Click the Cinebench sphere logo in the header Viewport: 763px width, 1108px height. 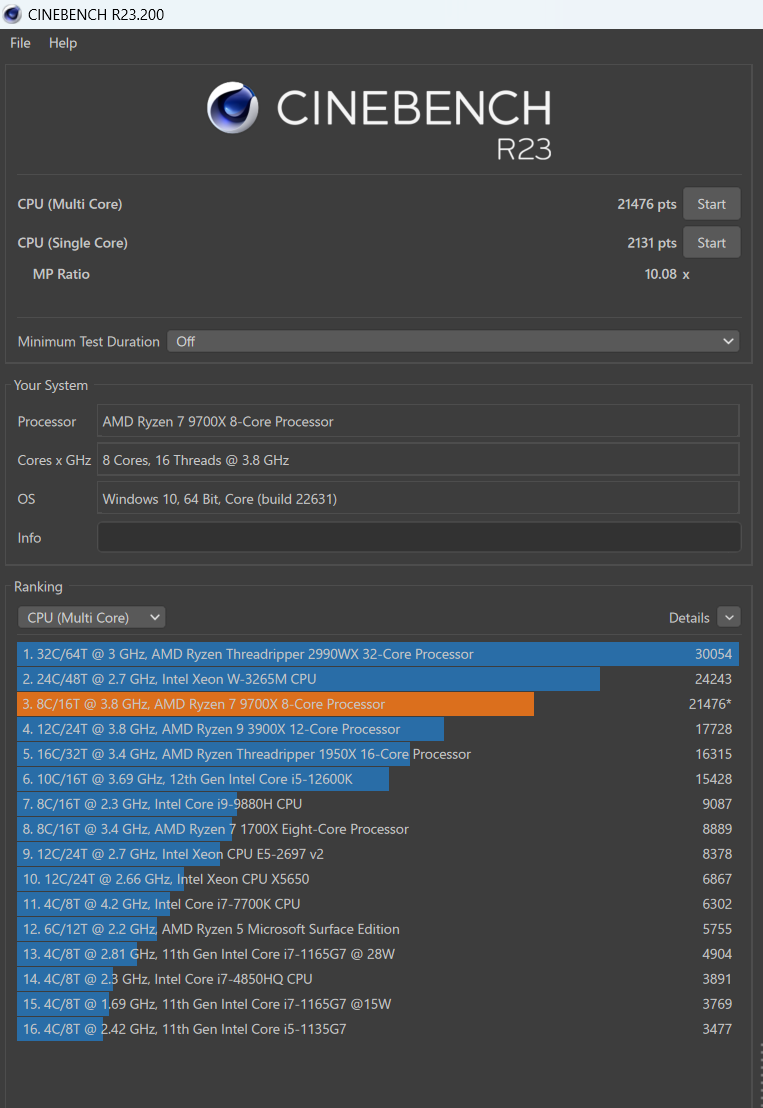[232, 107]
